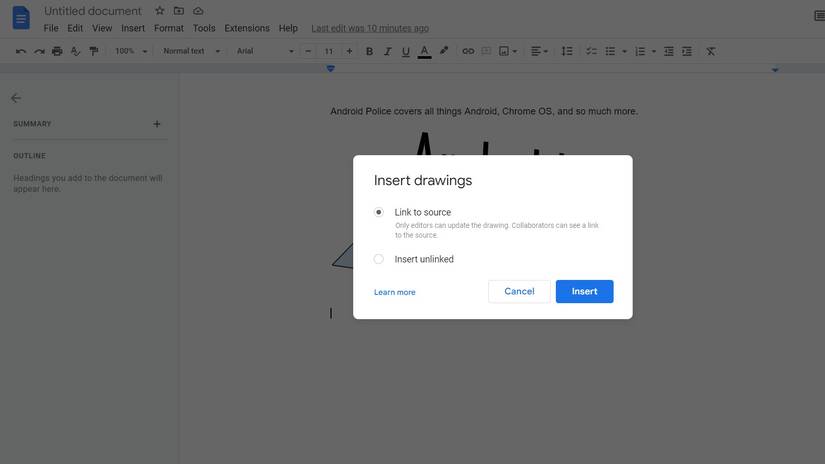Open the Learn more link
The height and width of the screenshot is (464, 825).
(395, 292)
